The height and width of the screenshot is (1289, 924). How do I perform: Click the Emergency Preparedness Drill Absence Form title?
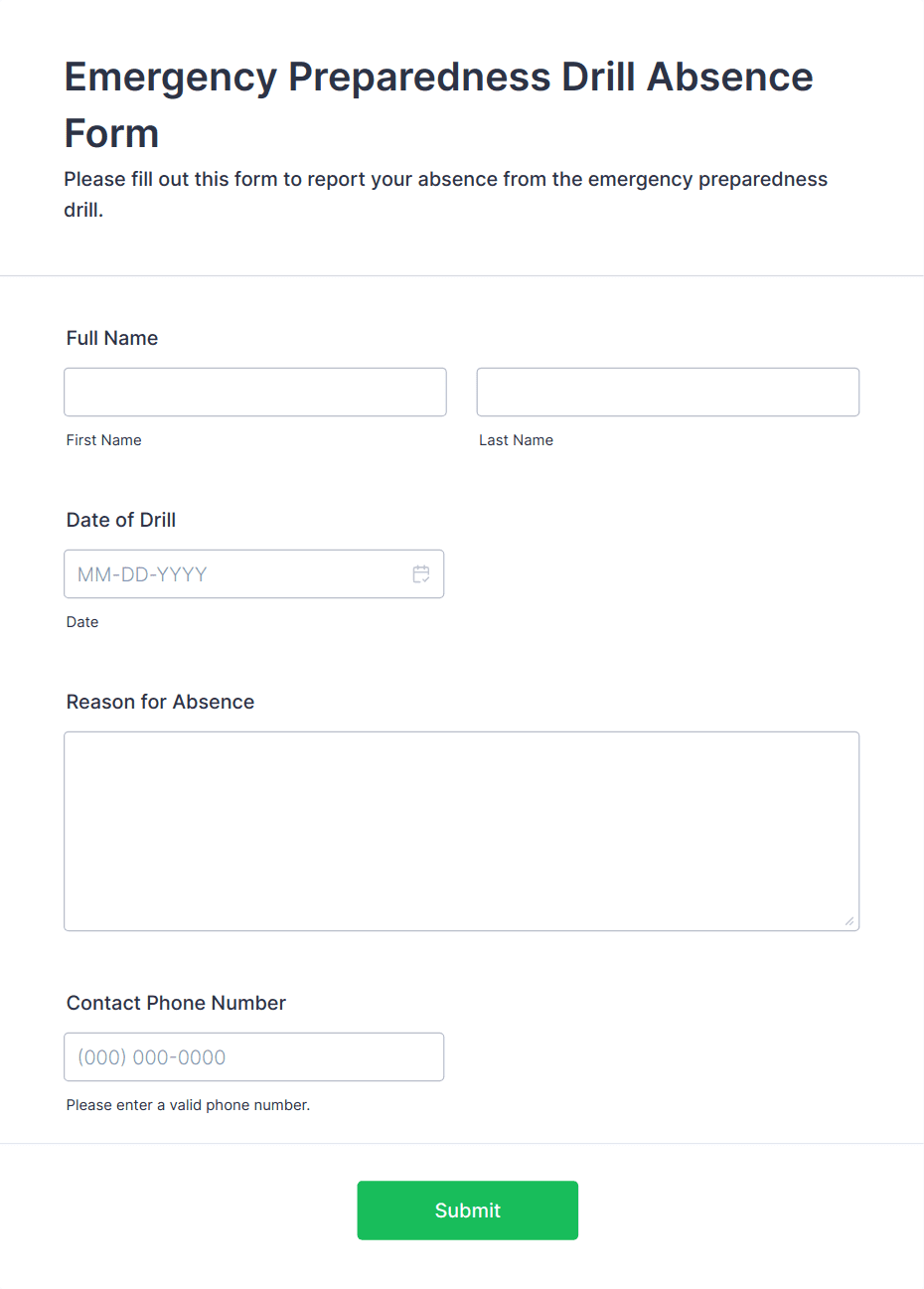point(438,104)
